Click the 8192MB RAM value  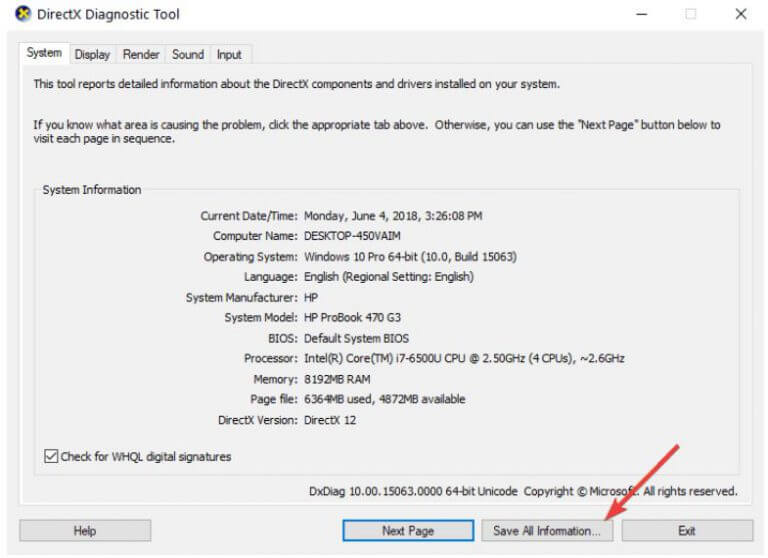point(337,379)
